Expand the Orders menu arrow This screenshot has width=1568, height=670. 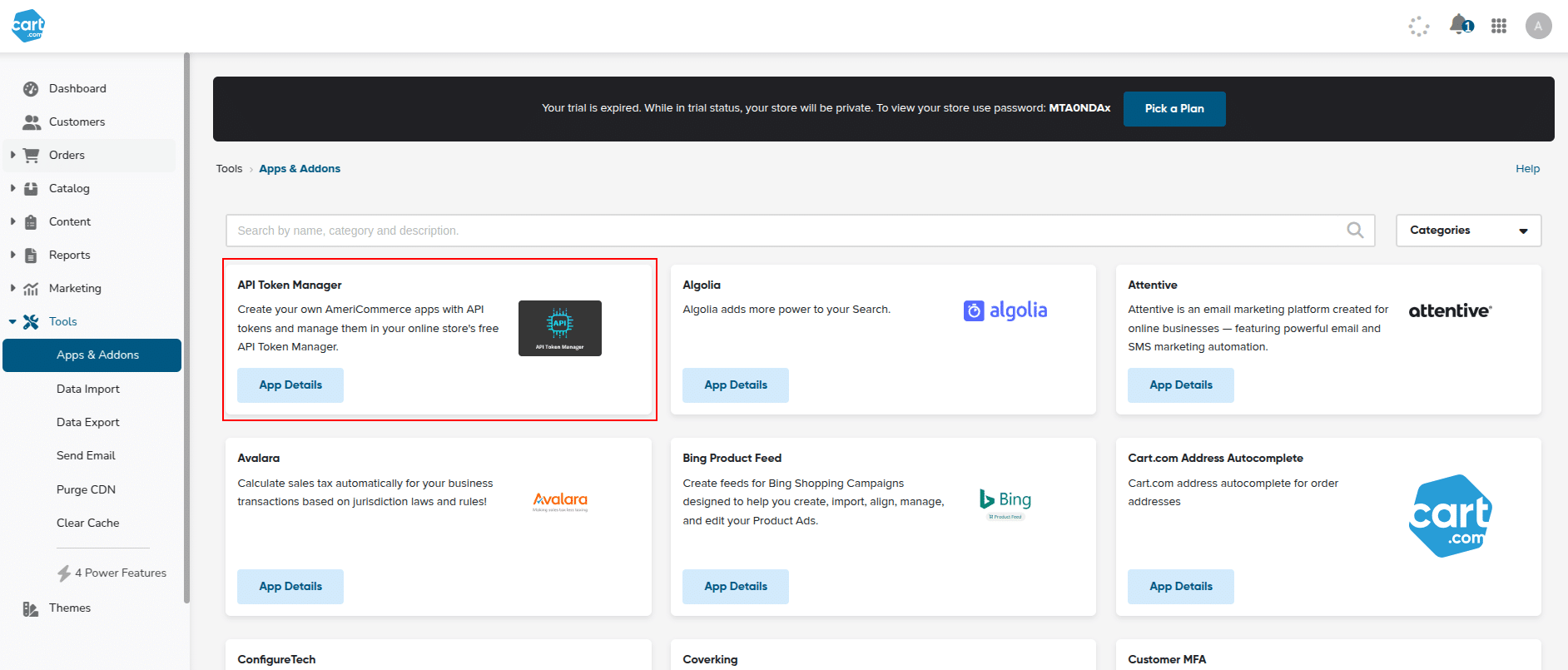[x=12, y=155]
